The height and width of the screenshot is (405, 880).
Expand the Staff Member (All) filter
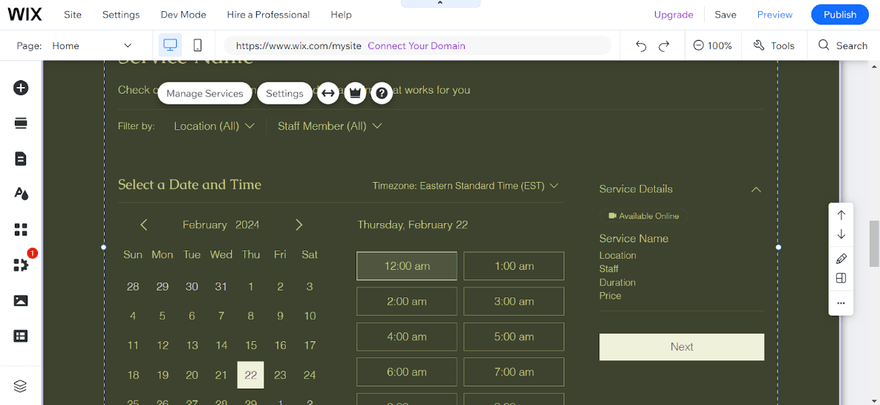(330, 126)
